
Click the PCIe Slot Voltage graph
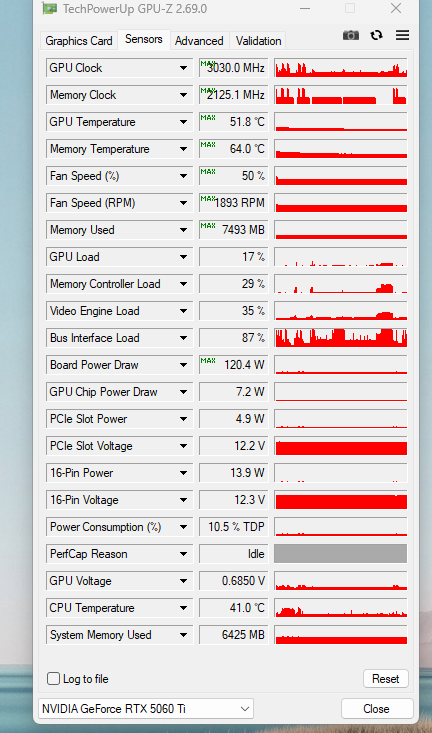click(x=341, y=446)
